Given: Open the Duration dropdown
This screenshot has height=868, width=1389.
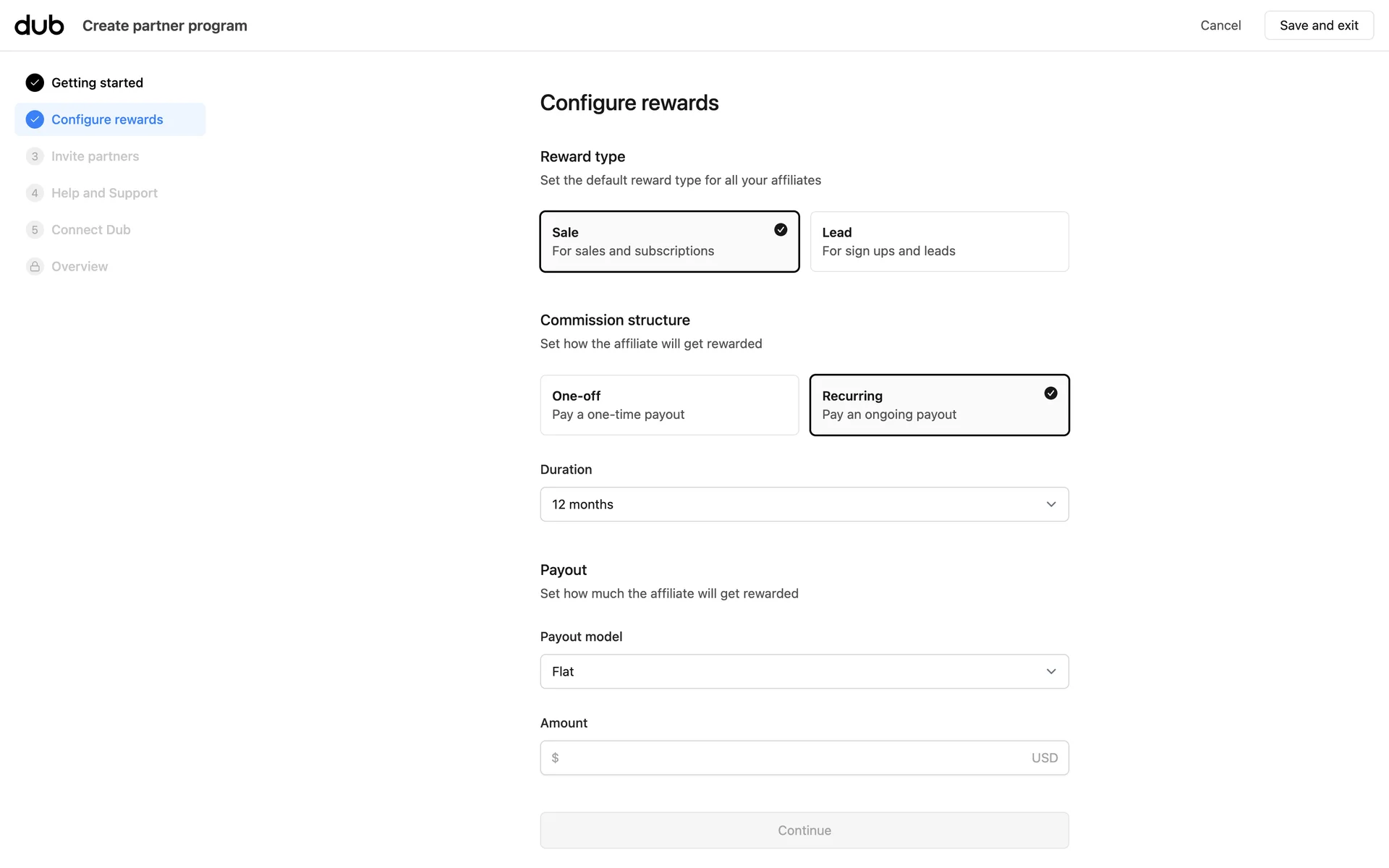Looking at the screenshot, I should tap(804, 504).
